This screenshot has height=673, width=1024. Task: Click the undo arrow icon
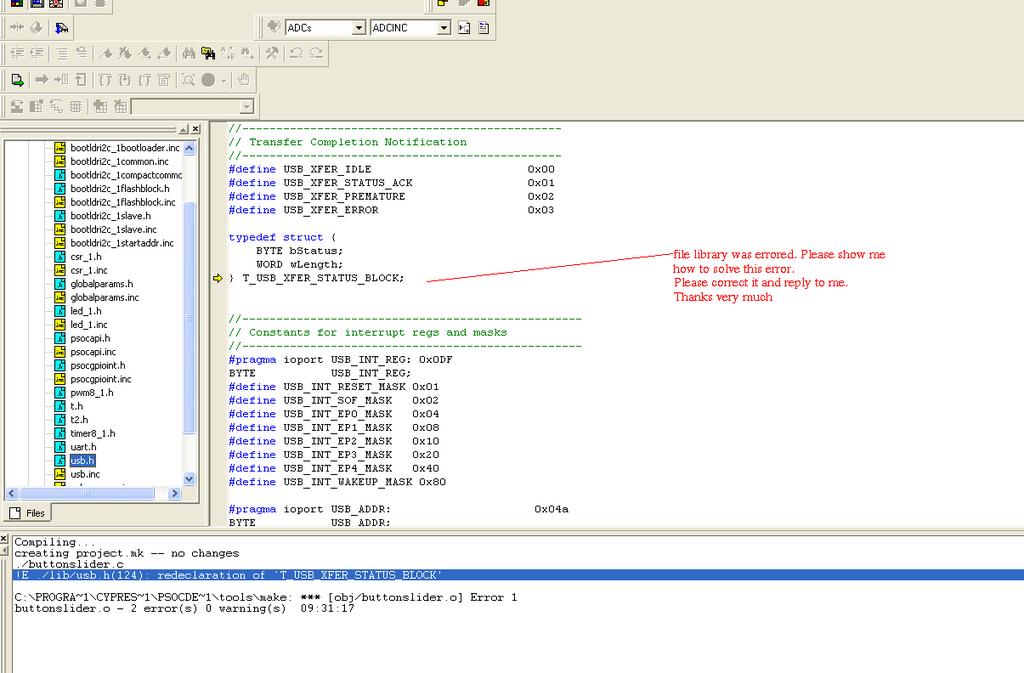click(296, 53)
